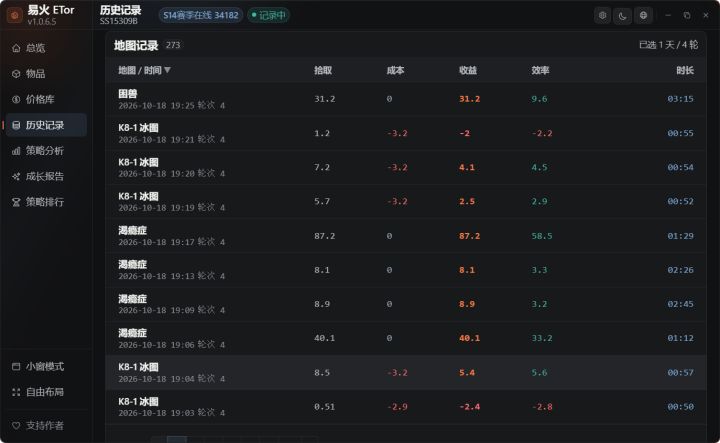
Task: Open the 总览 overview page
Action: tap(46, 48)
